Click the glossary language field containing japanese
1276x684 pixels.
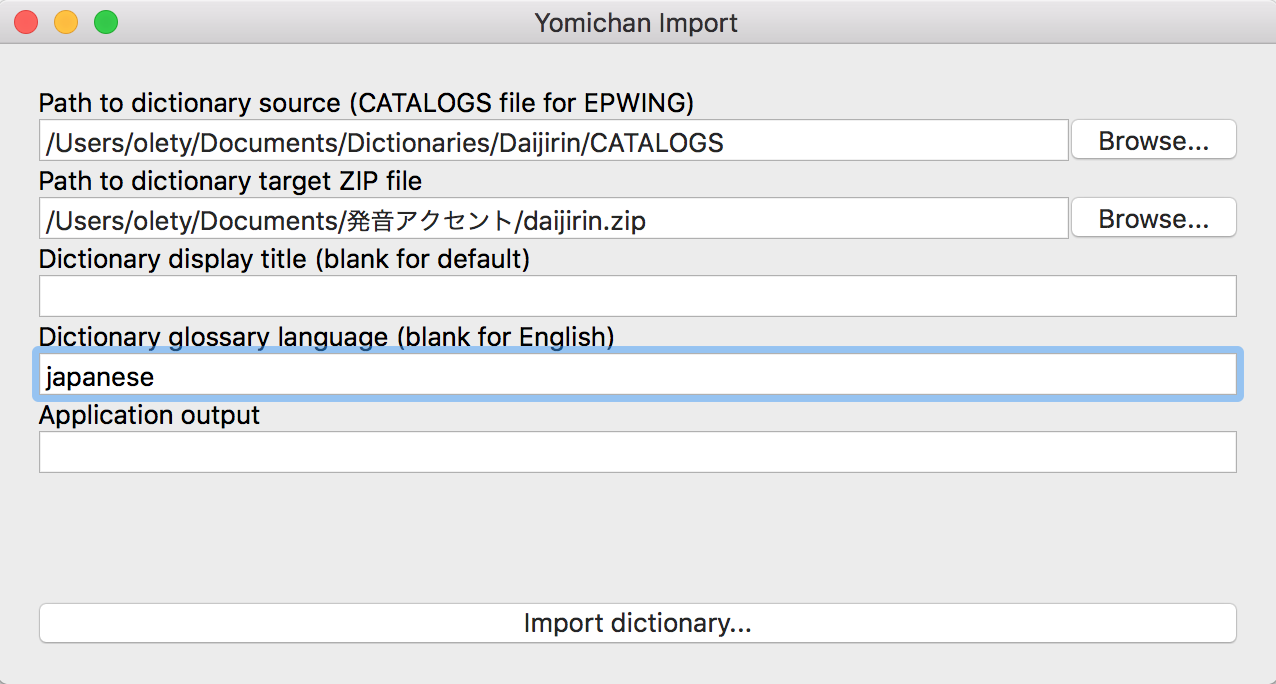[638, 375]
